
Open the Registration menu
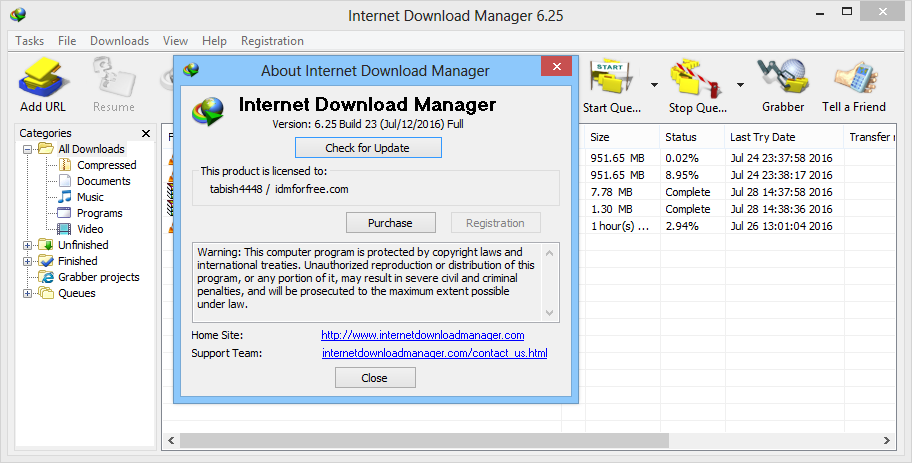click(x=272, y=41)
